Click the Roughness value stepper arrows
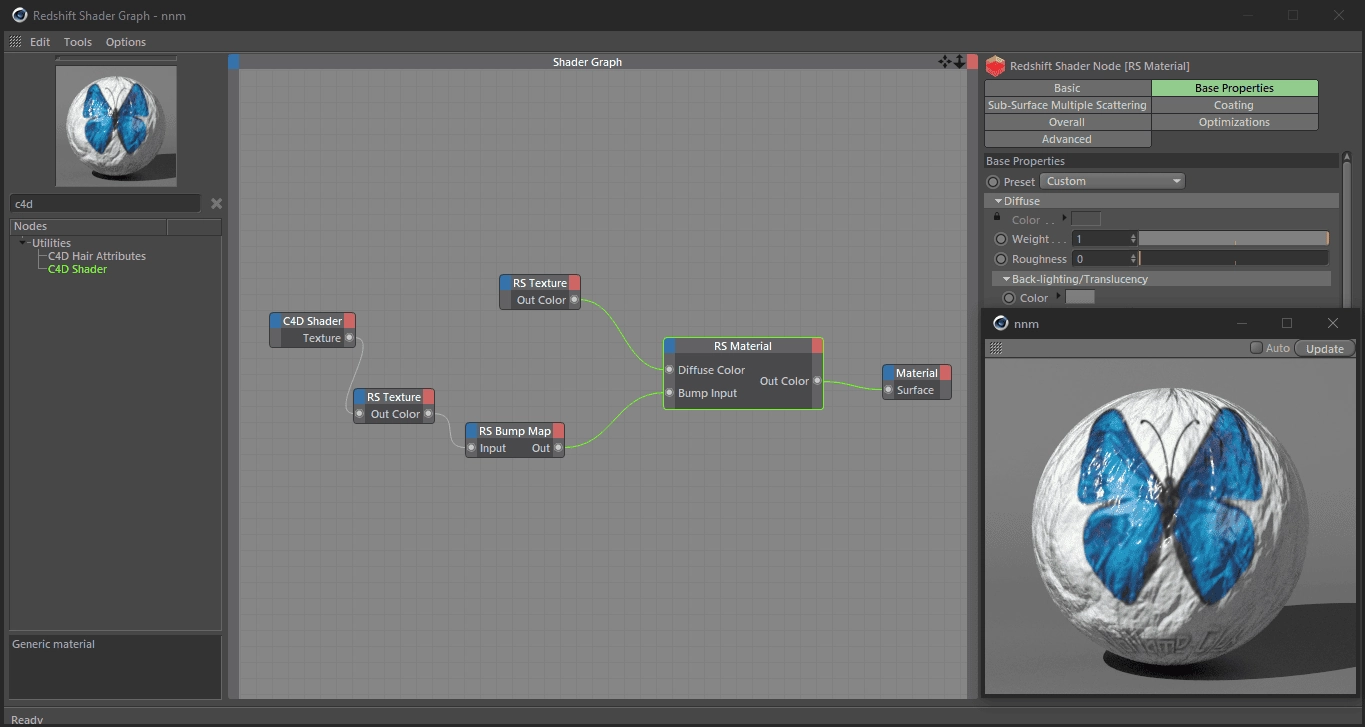1365x727 pixels. click(1133, 259)
